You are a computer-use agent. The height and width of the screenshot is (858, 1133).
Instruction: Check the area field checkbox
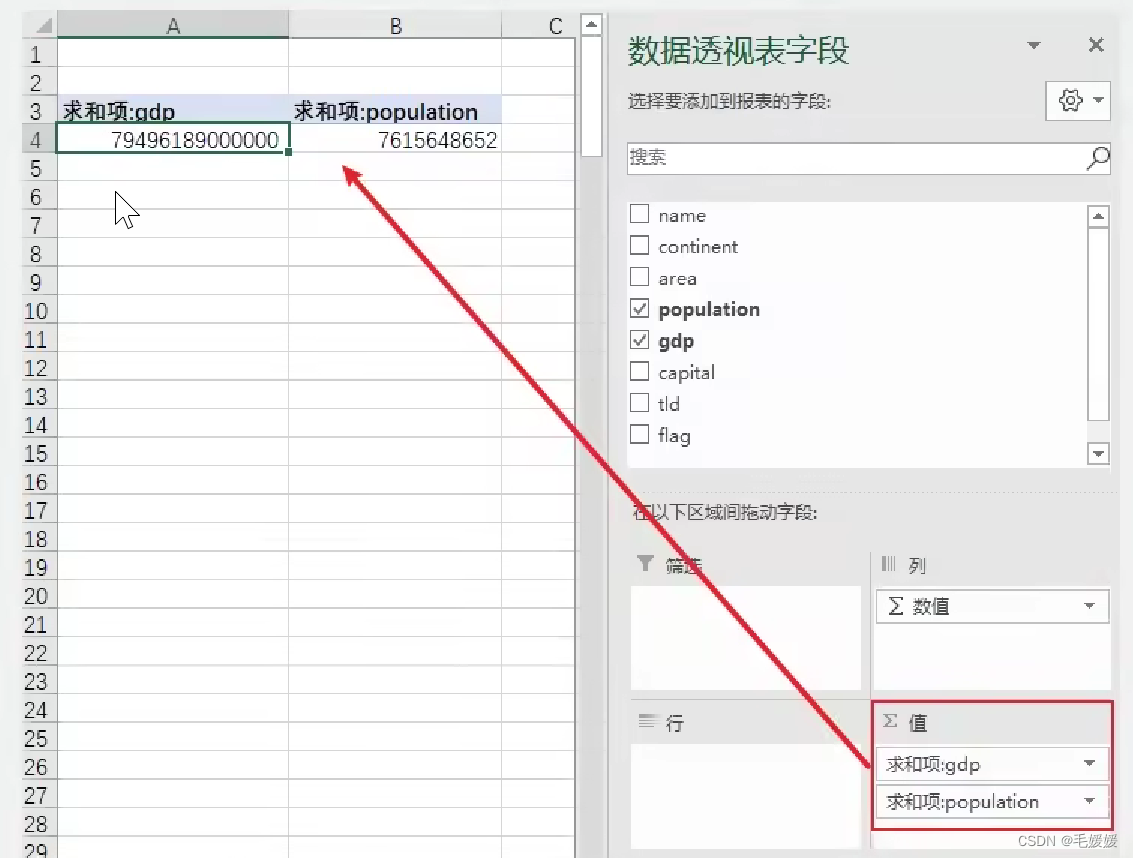[639, 277]
